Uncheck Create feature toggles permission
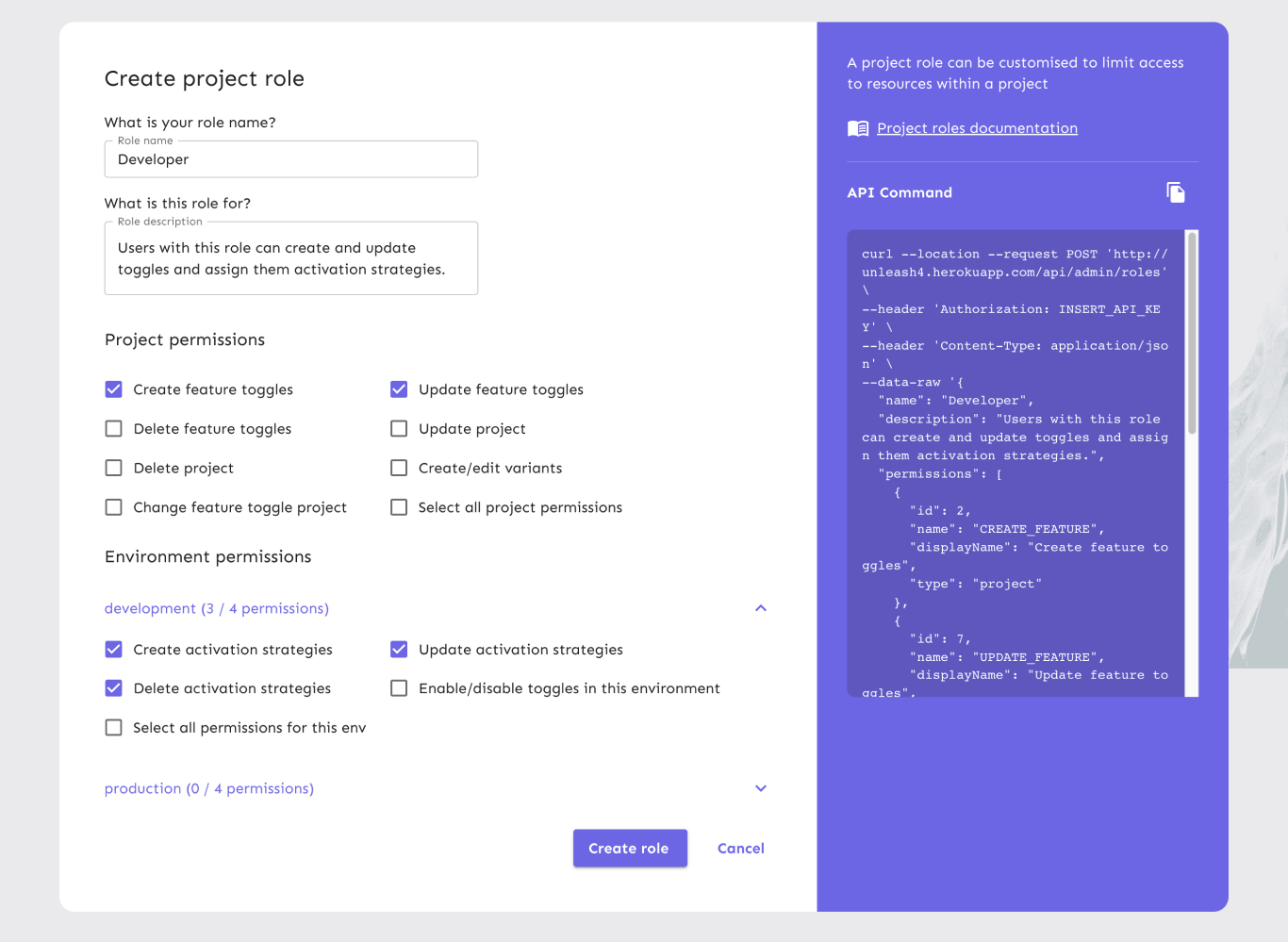This screenshot has width=1288, height=942. (113, 388)
